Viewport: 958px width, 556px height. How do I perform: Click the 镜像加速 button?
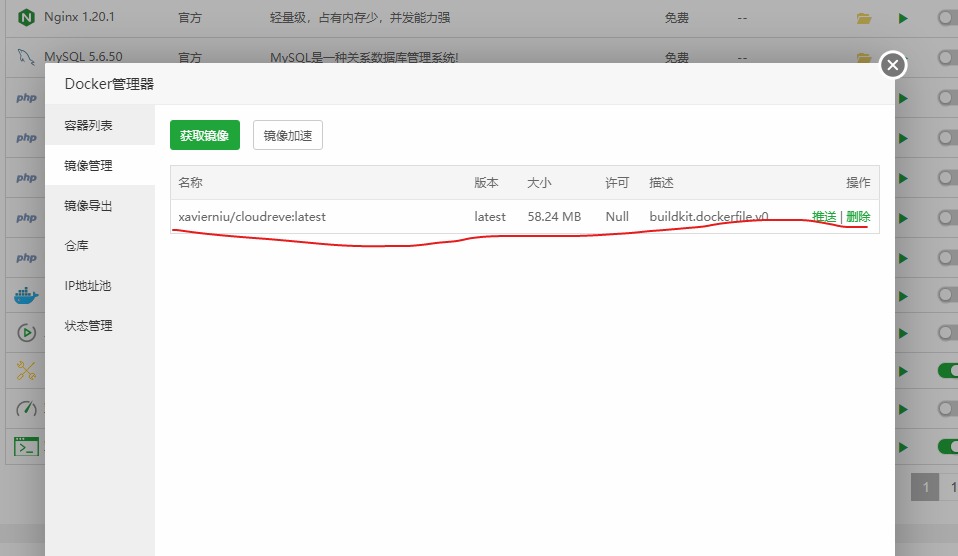[288, 135]
